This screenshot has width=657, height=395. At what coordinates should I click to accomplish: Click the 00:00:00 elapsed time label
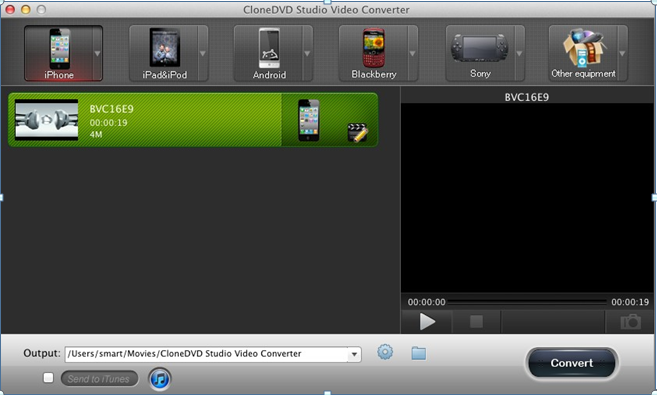pos(427,302)
